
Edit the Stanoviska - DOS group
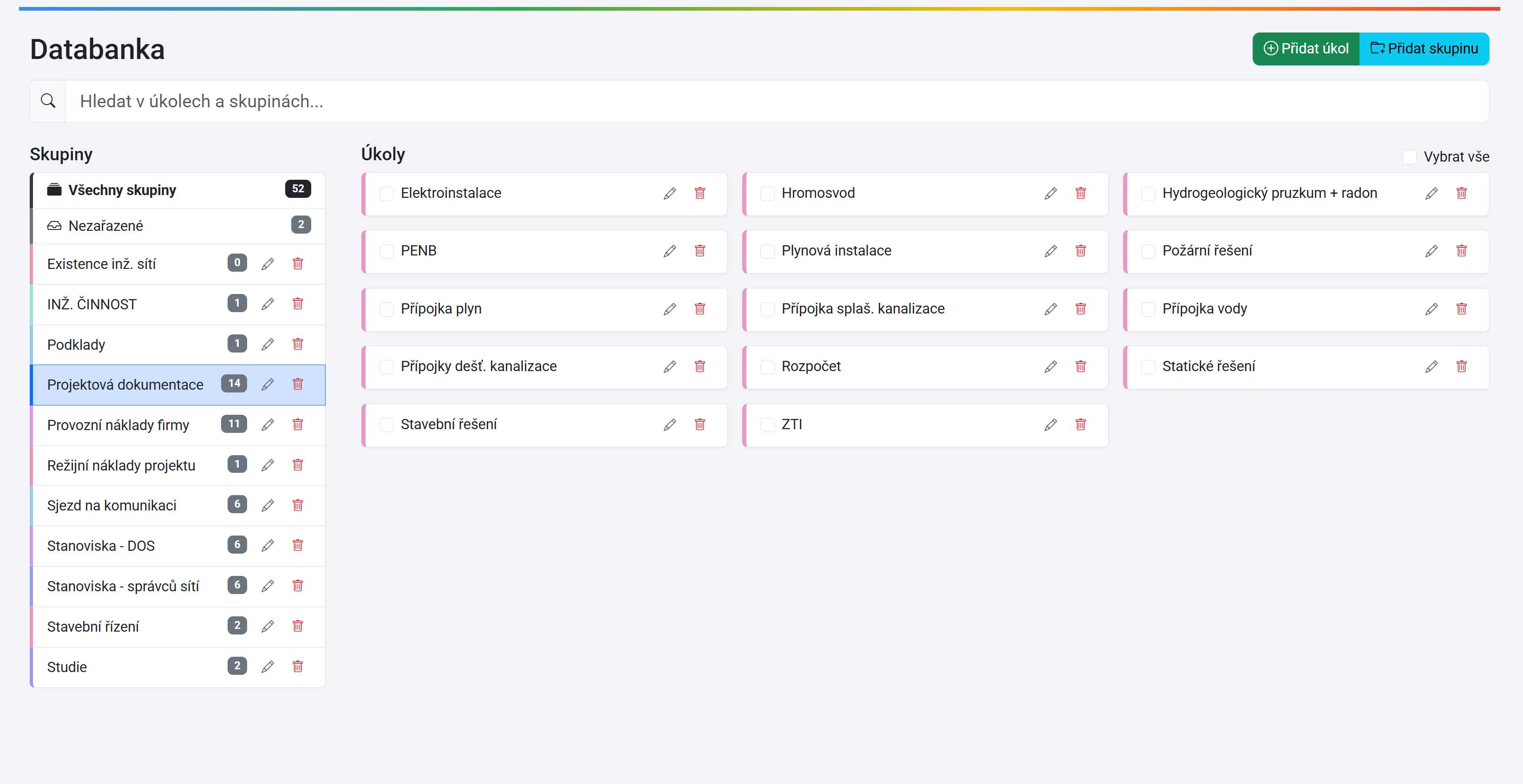[268, 545]
